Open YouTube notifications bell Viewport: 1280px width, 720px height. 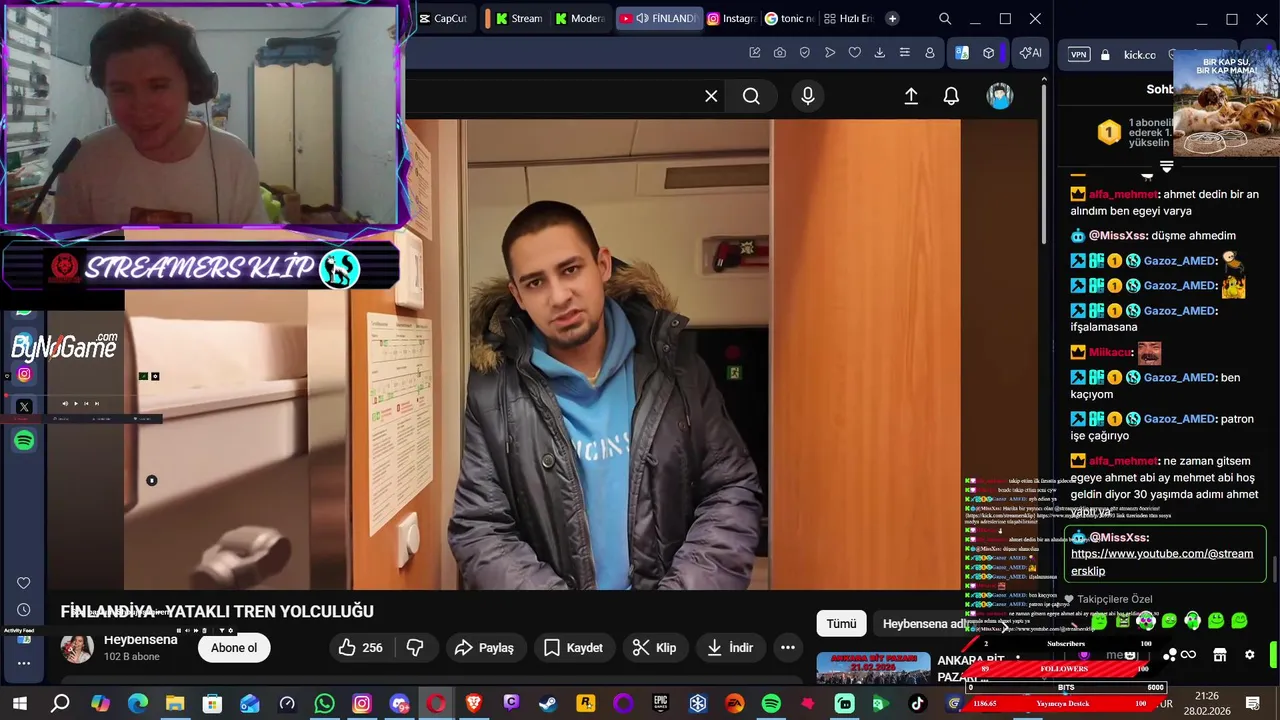click(x=951, y=96)
